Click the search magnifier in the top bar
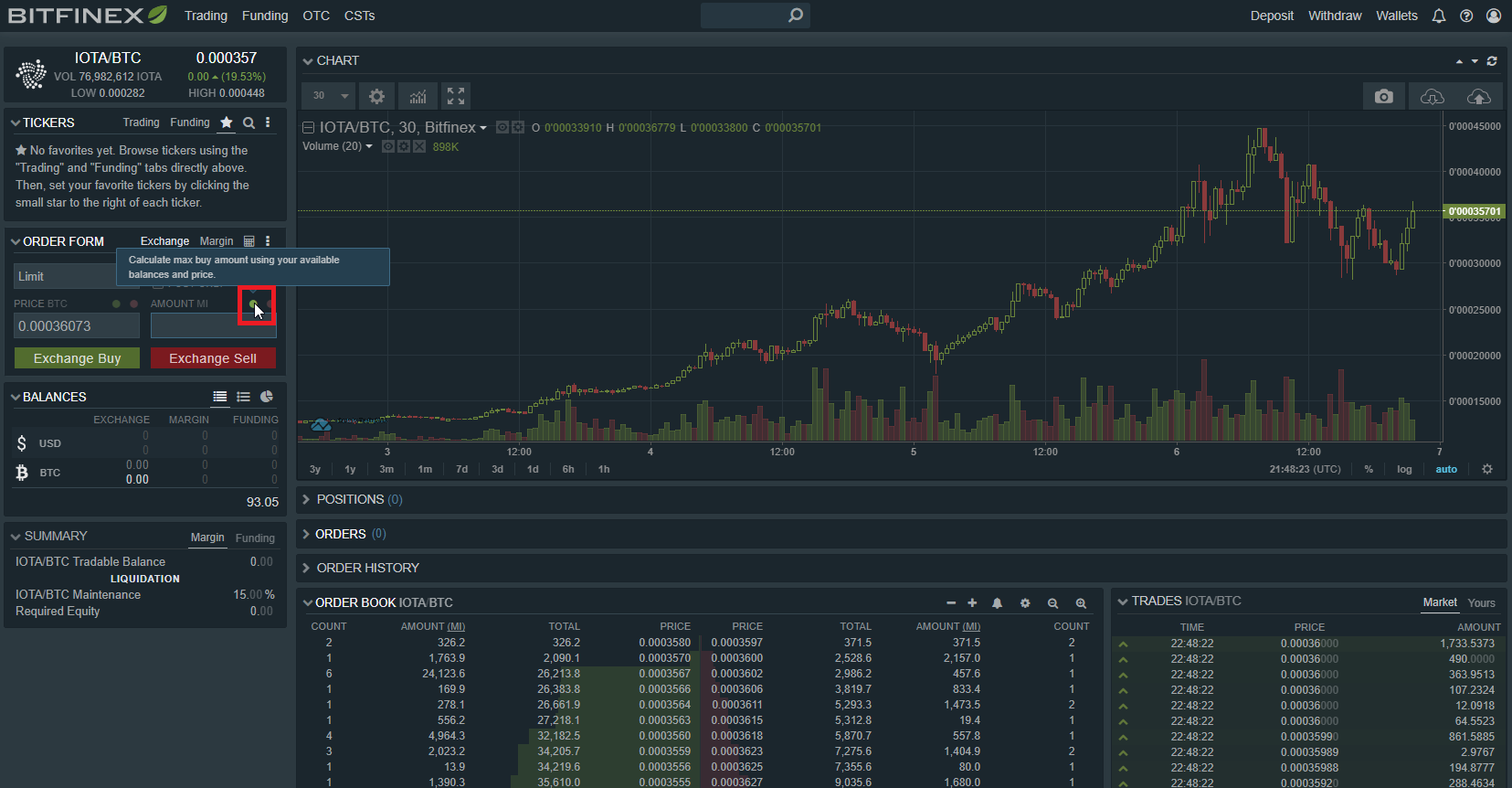Image resolution: width=1512 pixels, height=788 pixels. [x=796, y=15]
